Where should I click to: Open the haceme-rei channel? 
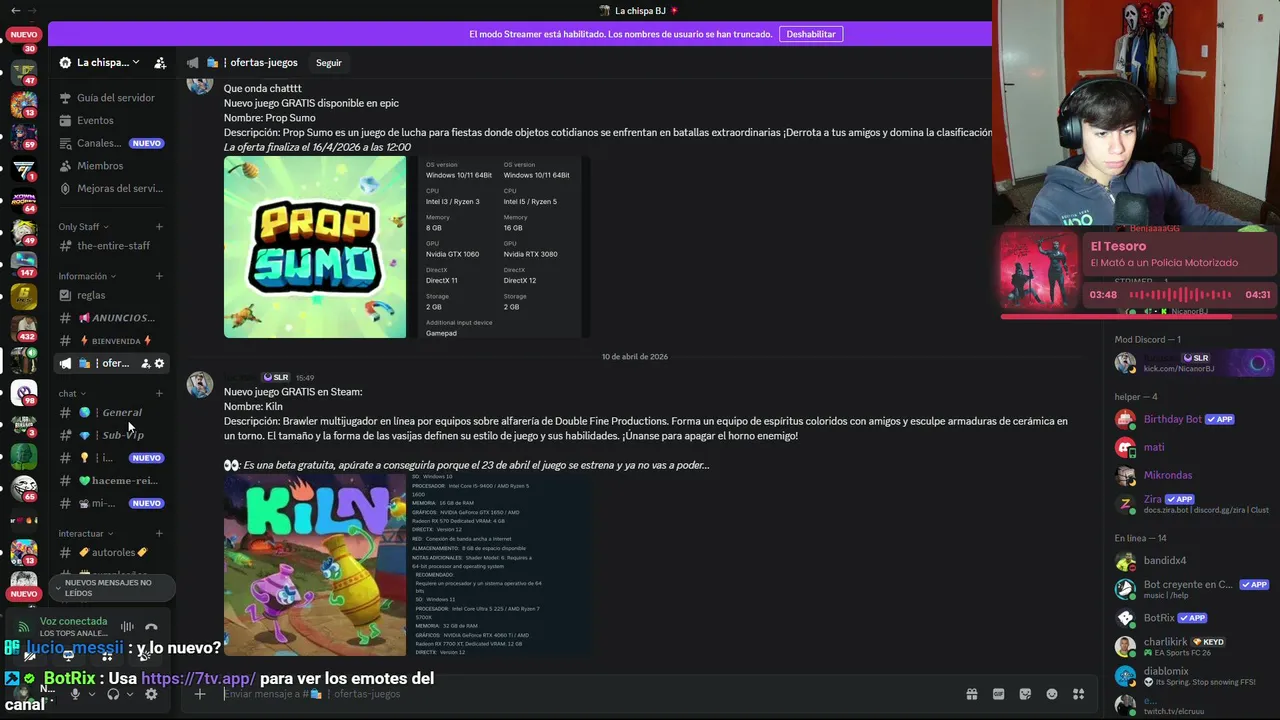(111, 480)
